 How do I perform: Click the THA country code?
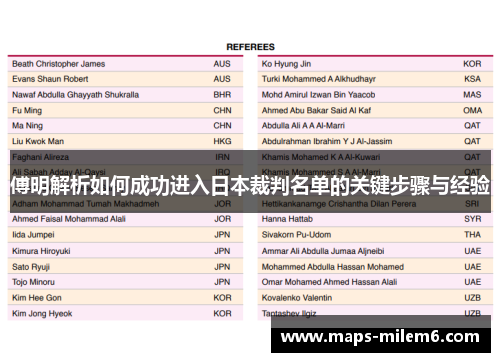pyautogui.click(x=473, y=235)
